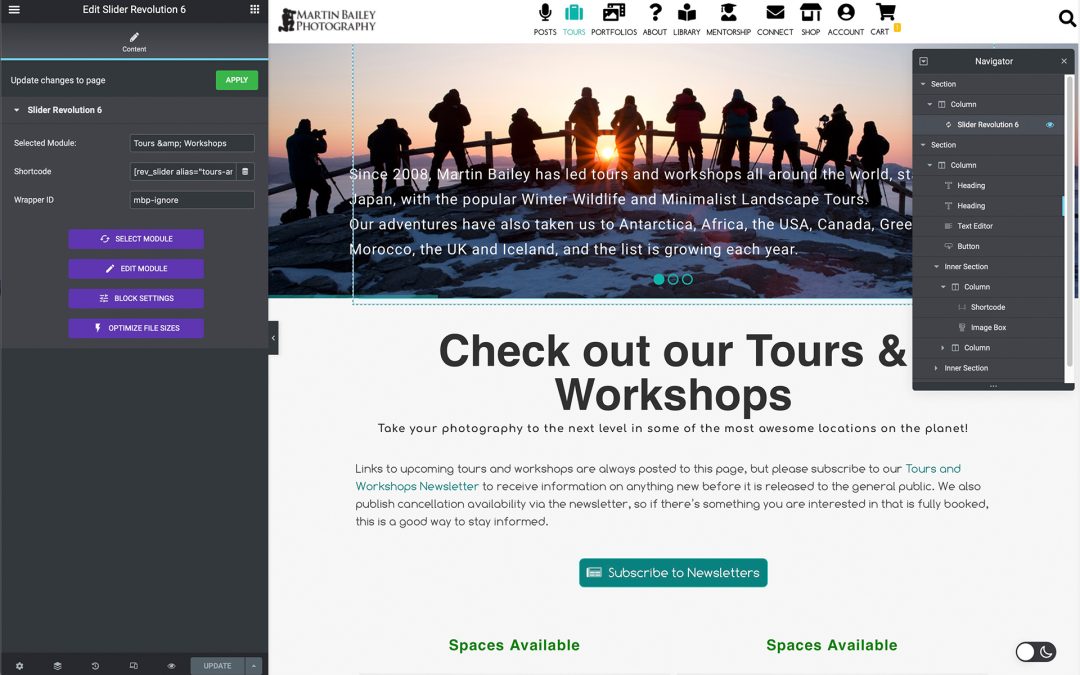Click the delete icon beside Shortcode field

[245, 172]
